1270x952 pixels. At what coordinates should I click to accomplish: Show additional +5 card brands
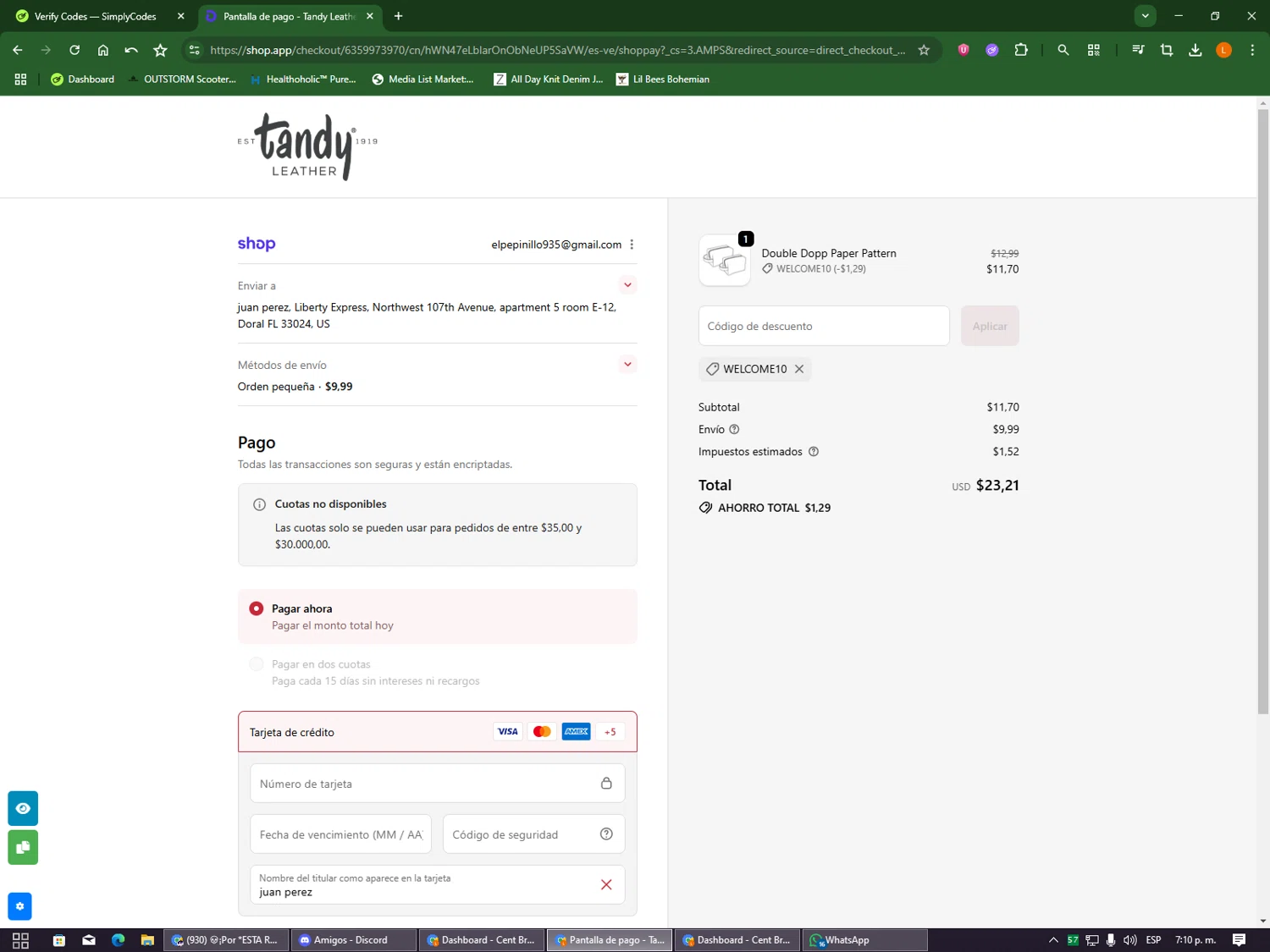click(x=610, y=732)
